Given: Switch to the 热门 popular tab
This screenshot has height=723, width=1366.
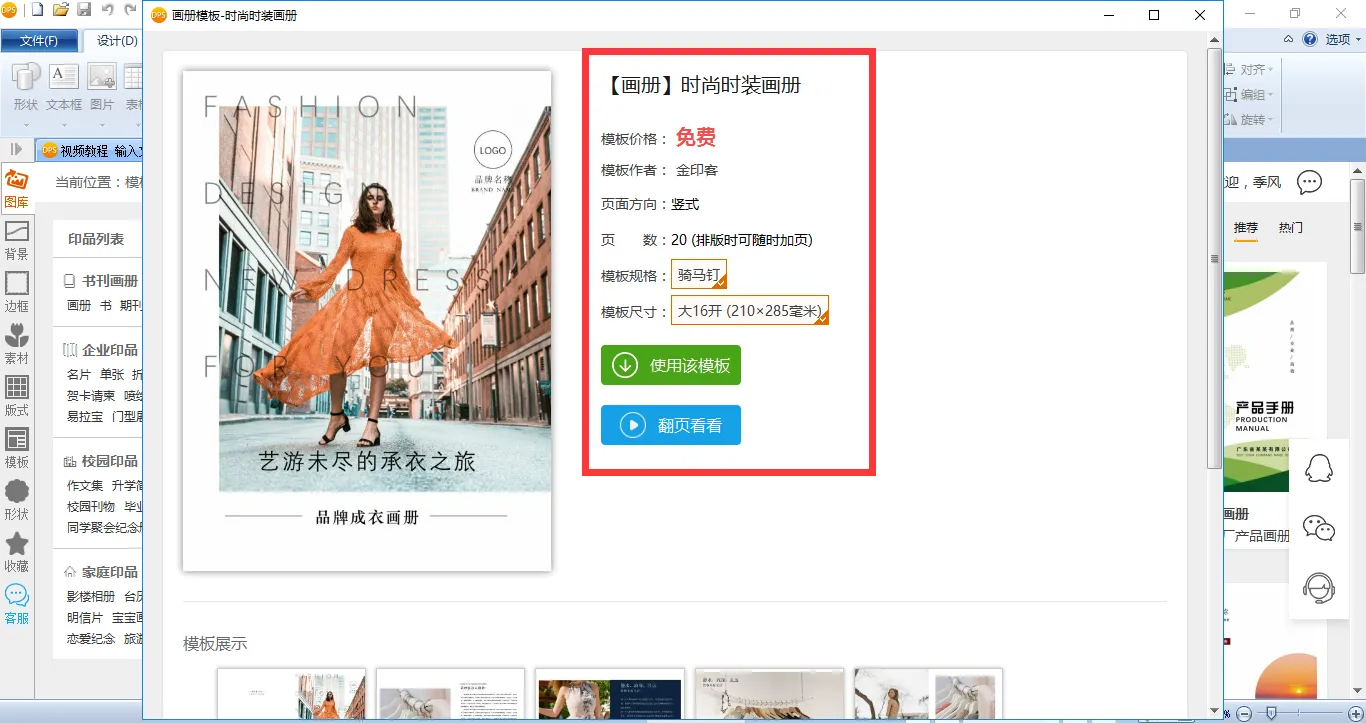Looking at the screenshot, I should click(1291, 228).
